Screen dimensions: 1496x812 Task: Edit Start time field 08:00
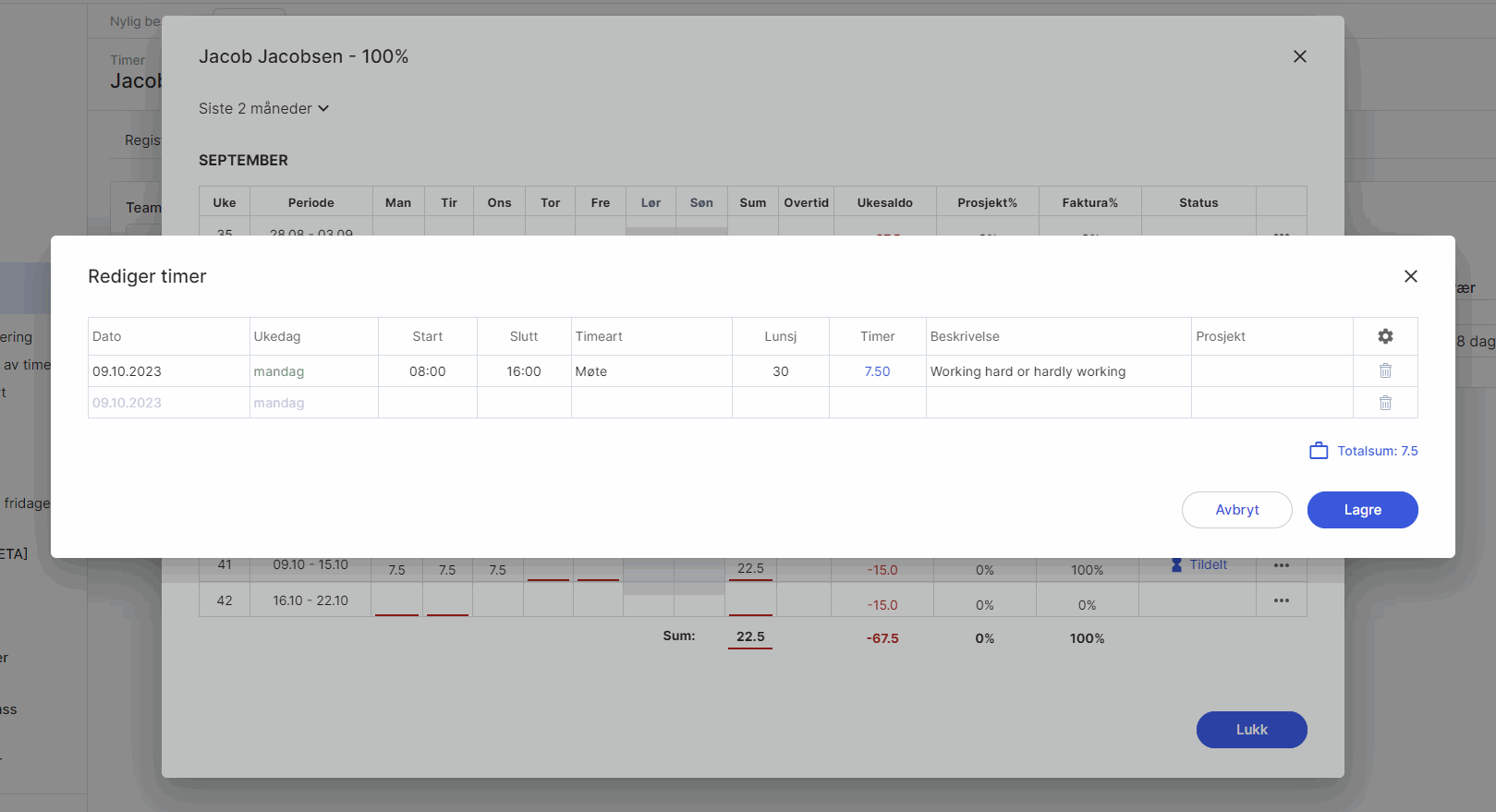point(427,371)
